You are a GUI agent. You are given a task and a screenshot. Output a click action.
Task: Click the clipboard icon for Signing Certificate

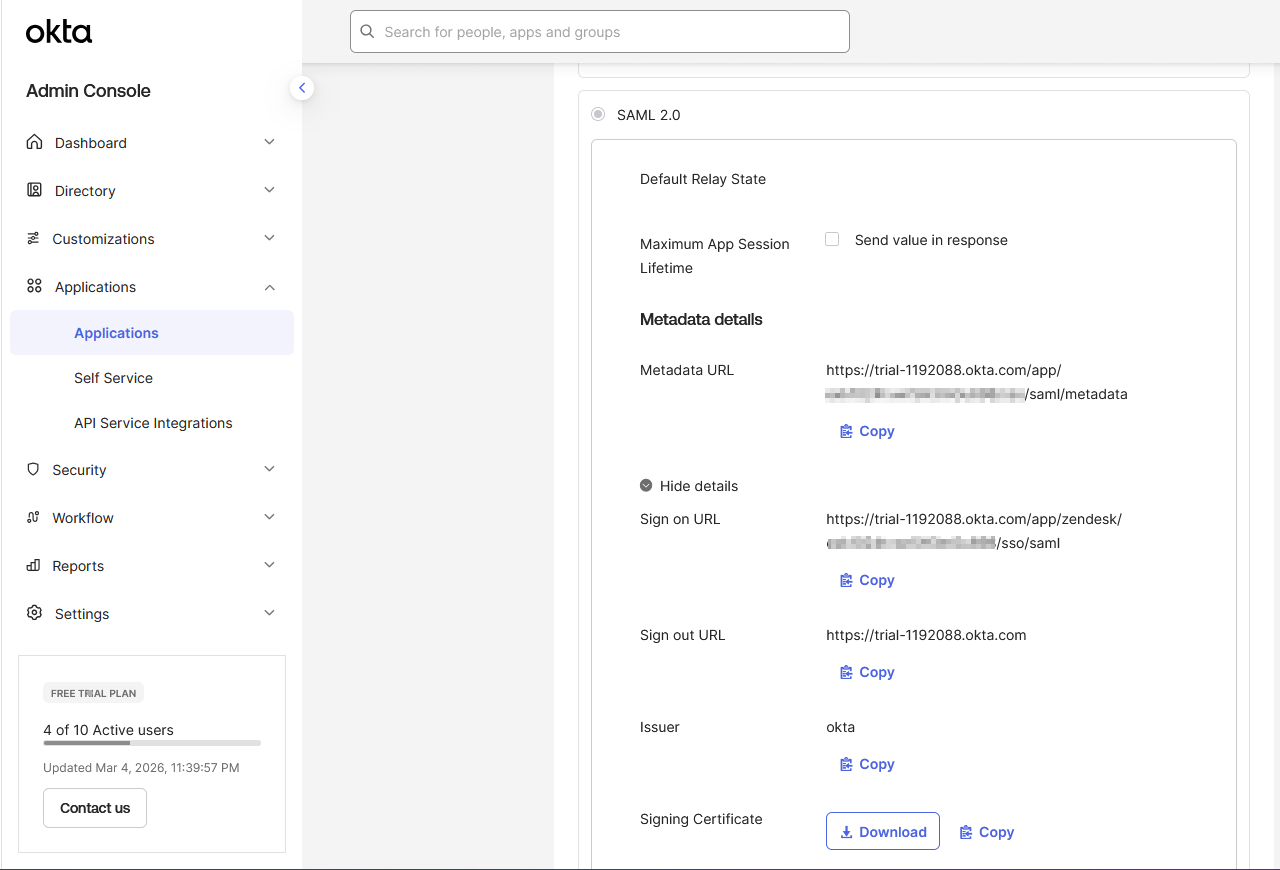pyautogui.click(x=966, y=832)
